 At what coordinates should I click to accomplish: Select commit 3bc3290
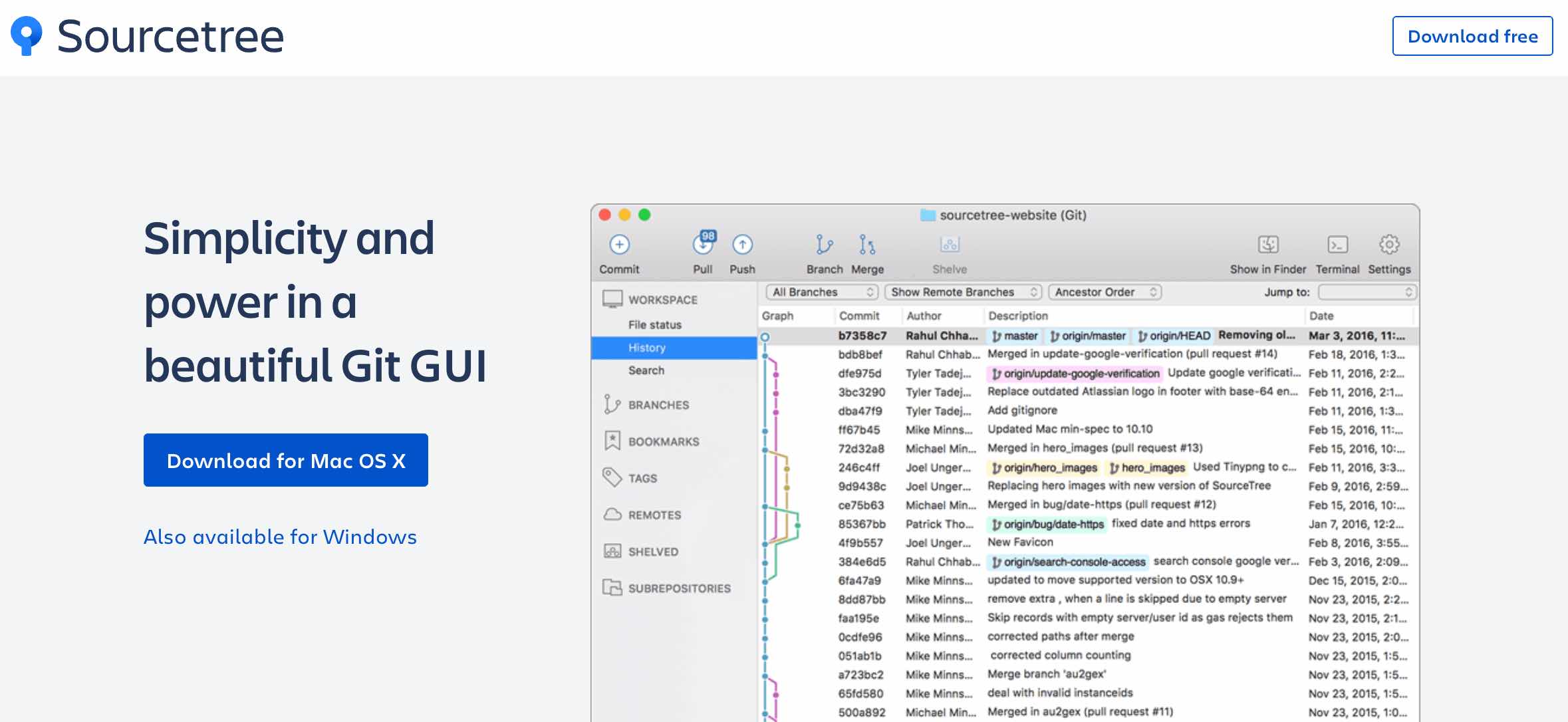point(1089,392)
